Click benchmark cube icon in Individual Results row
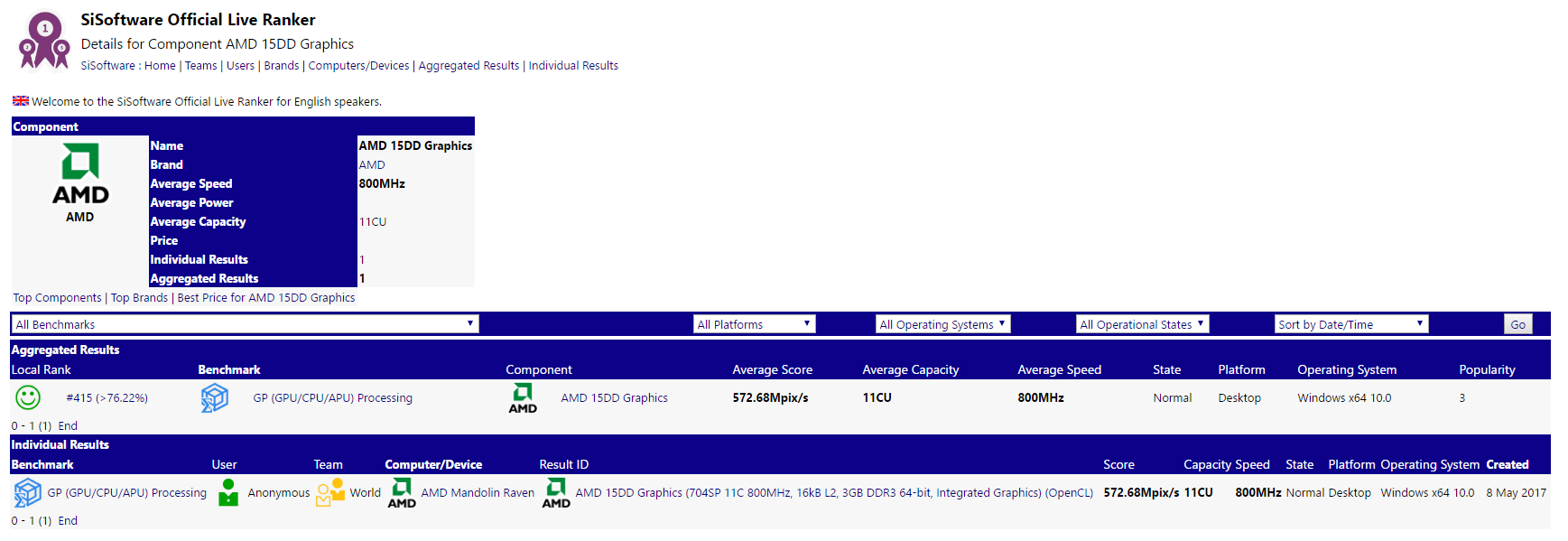Image resolution: width=1568 pixels, height=541 pixels. point(27,492)
